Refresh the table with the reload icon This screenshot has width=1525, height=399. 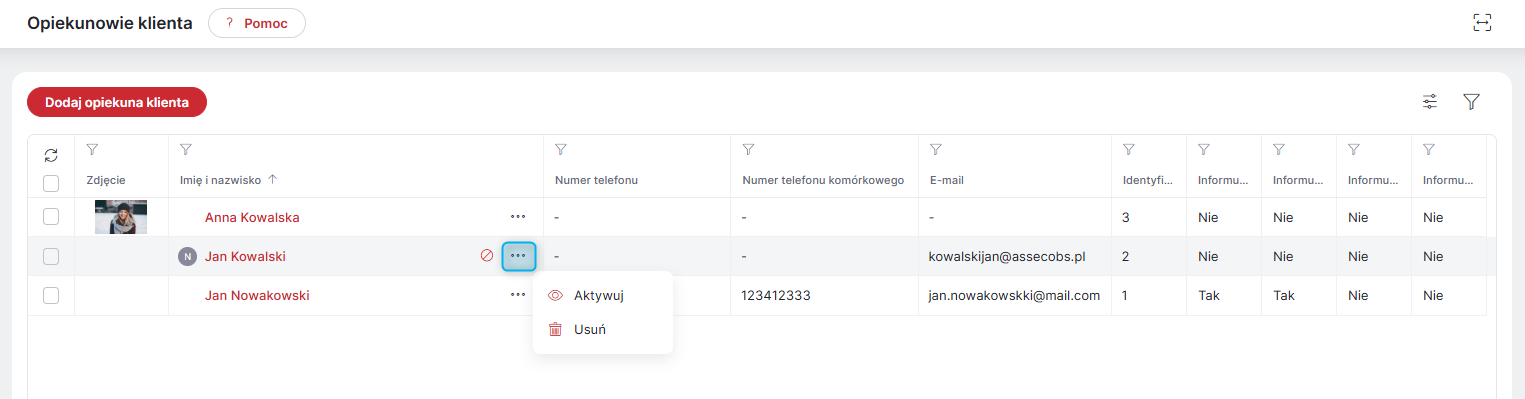[51, 155]
